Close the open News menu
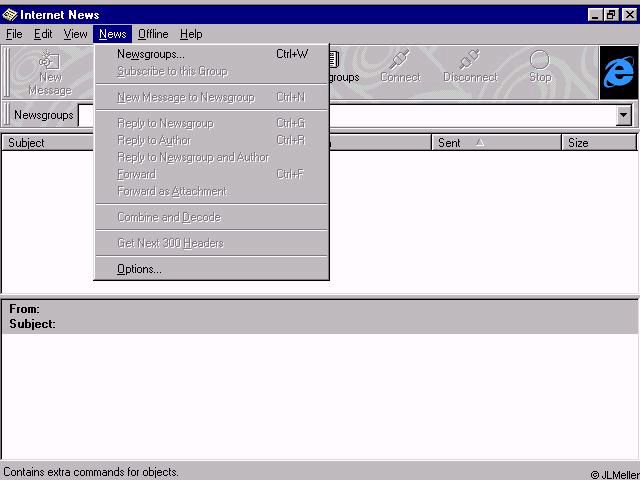The width and height of the screenshot is (640, 480). [112, 34]
